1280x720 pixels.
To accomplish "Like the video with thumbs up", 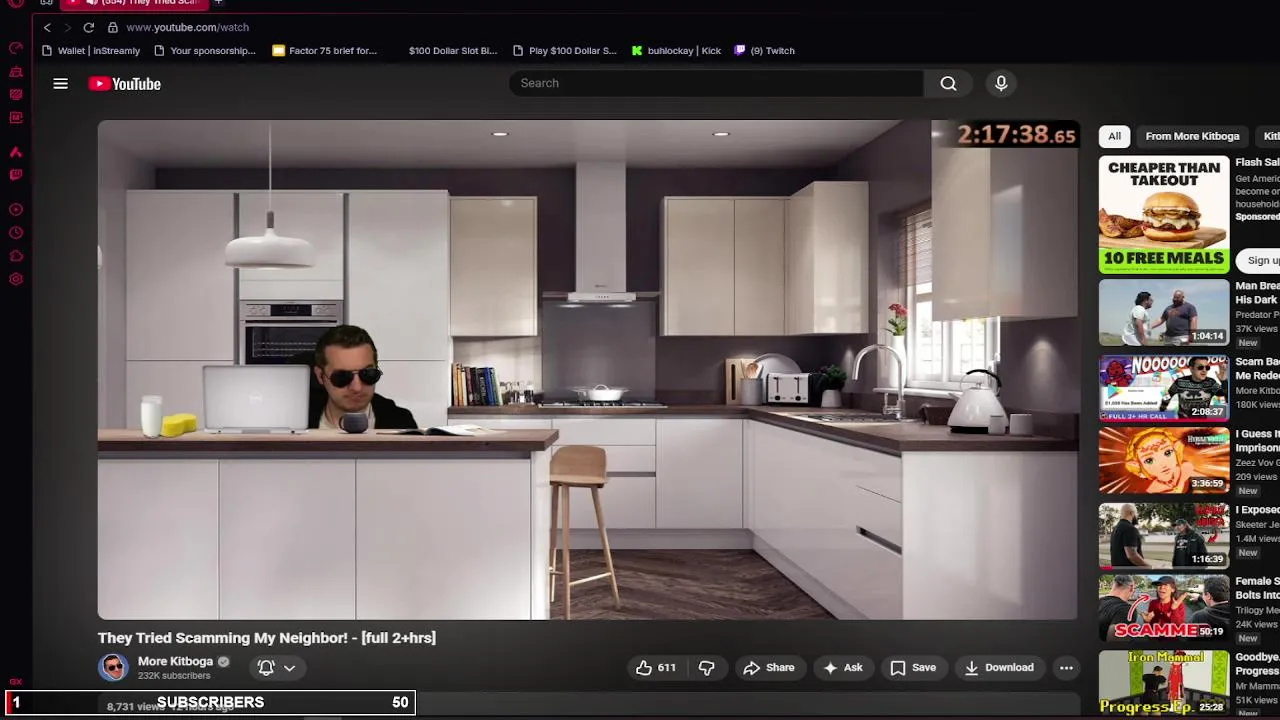I will coord(655,667).
